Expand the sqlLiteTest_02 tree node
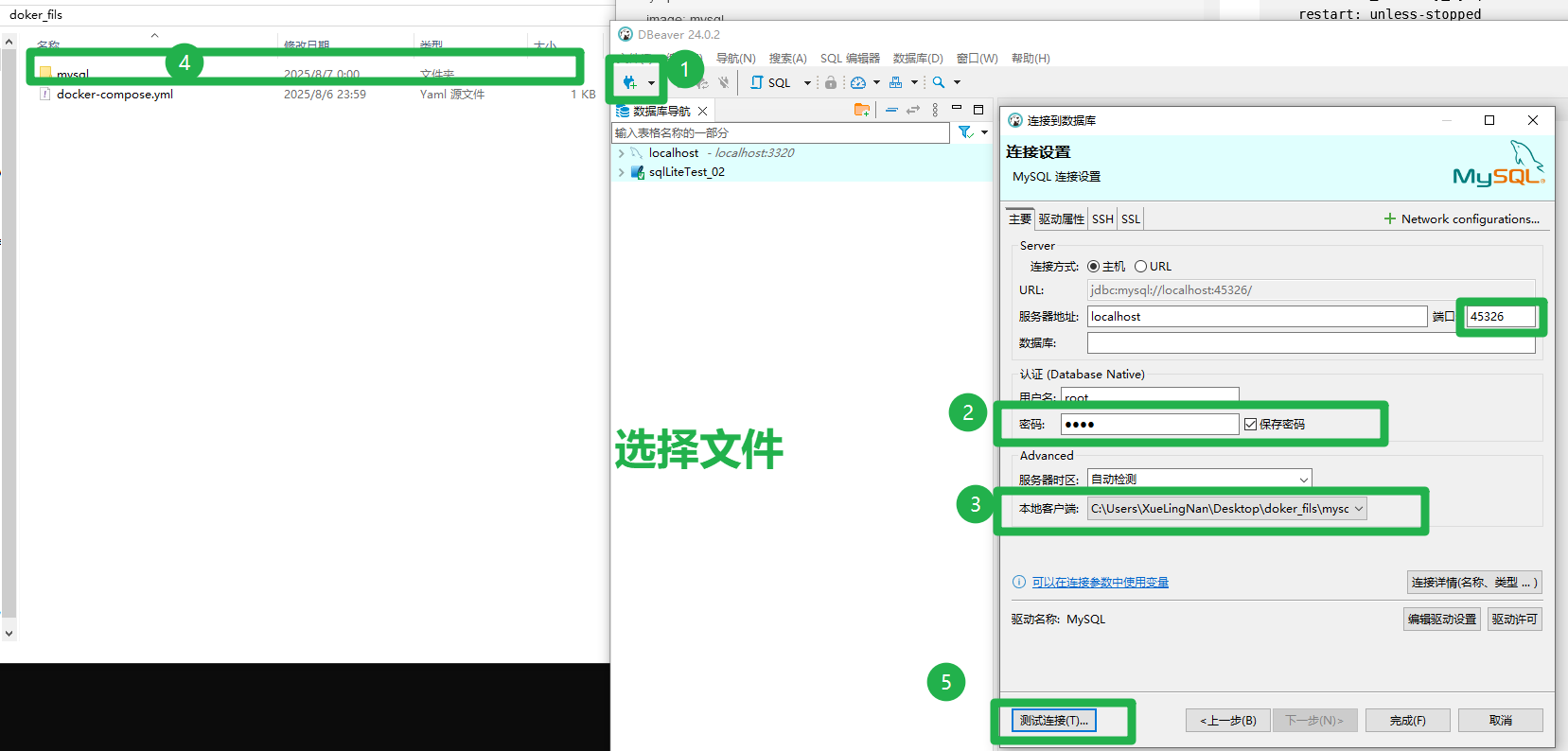This screenshot has width=1568, height=751. click(x=621, y=172)
